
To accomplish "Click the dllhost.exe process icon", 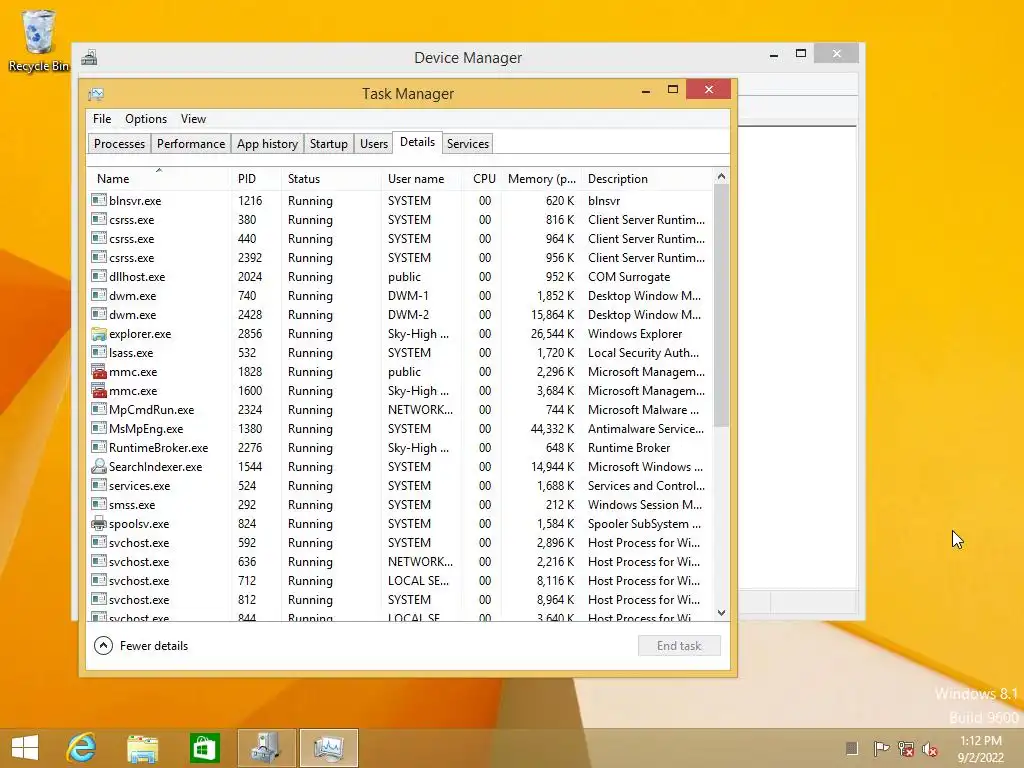I will pyautogui.click(x=99, y=276).
